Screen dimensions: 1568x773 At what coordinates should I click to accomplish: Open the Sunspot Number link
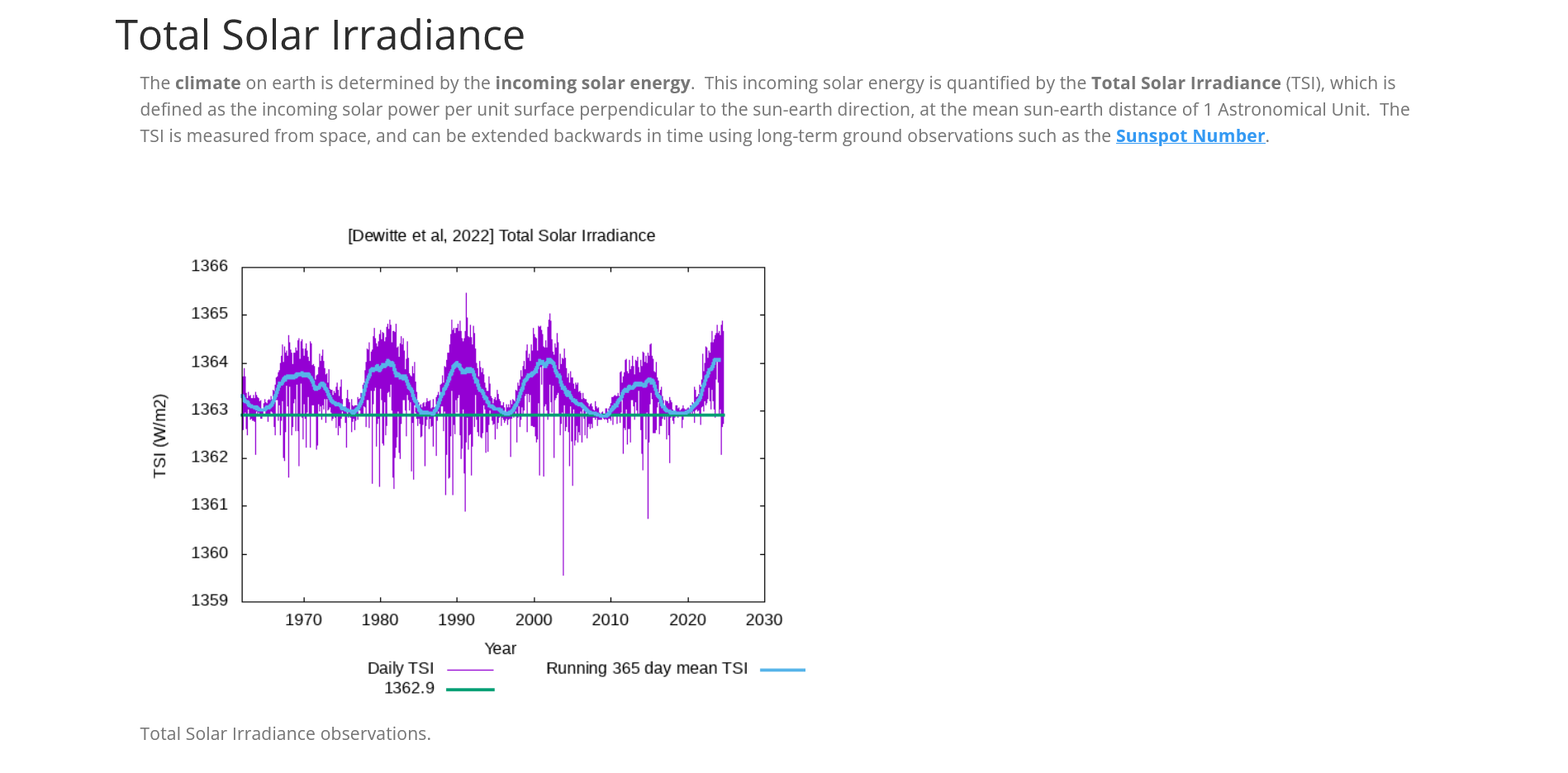coord(1190,136)
